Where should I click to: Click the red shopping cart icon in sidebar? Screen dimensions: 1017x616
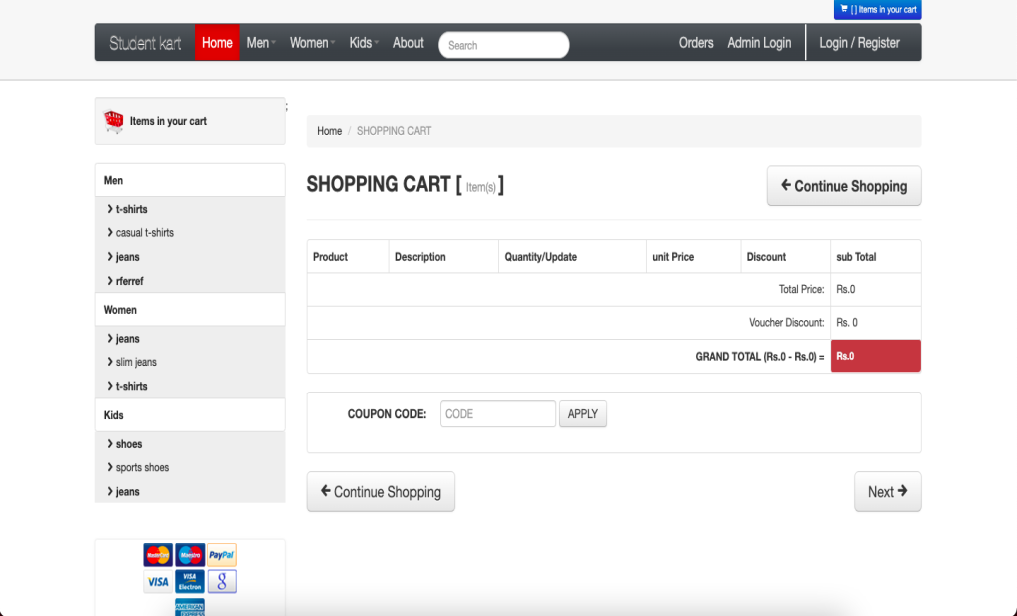(x=113, y=122)
